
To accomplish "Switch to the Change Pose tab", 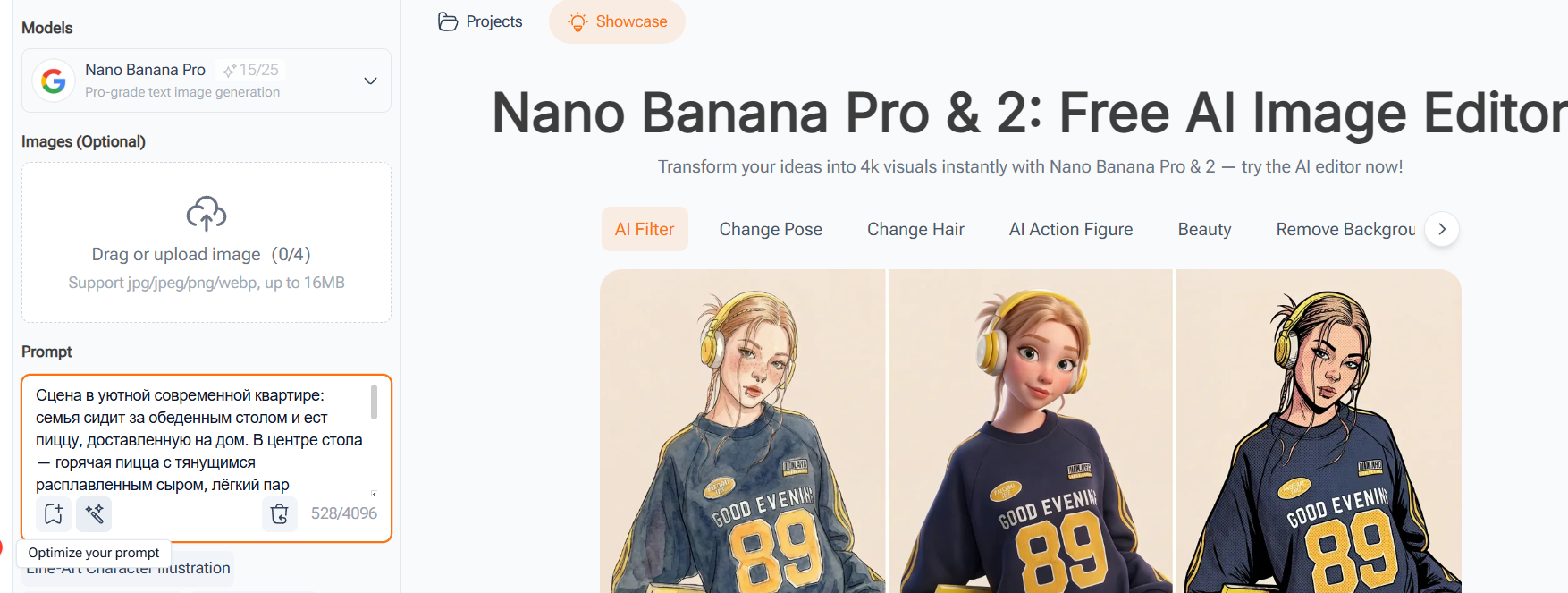I will [771, 229].
